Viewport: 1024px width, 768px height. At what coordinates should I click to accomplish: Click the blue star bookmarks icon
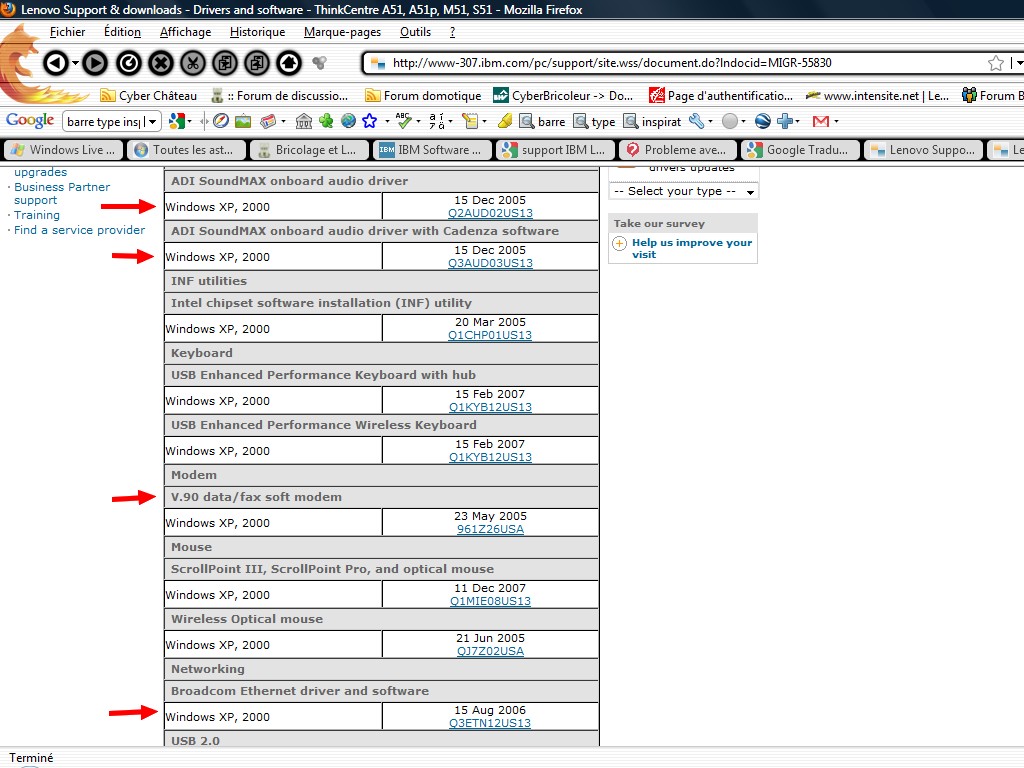(x=370, y=121)
